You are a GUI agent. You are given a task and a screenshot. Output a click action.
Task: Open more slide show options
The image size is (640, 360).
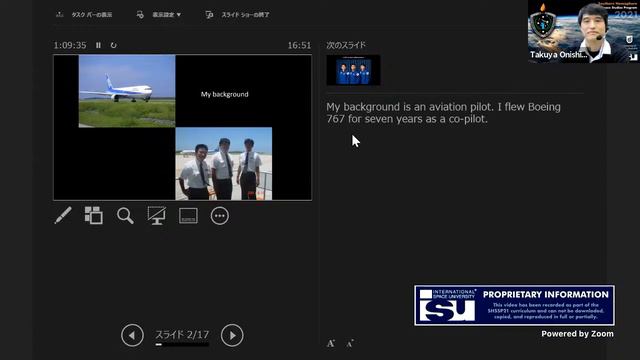[220, 216]
